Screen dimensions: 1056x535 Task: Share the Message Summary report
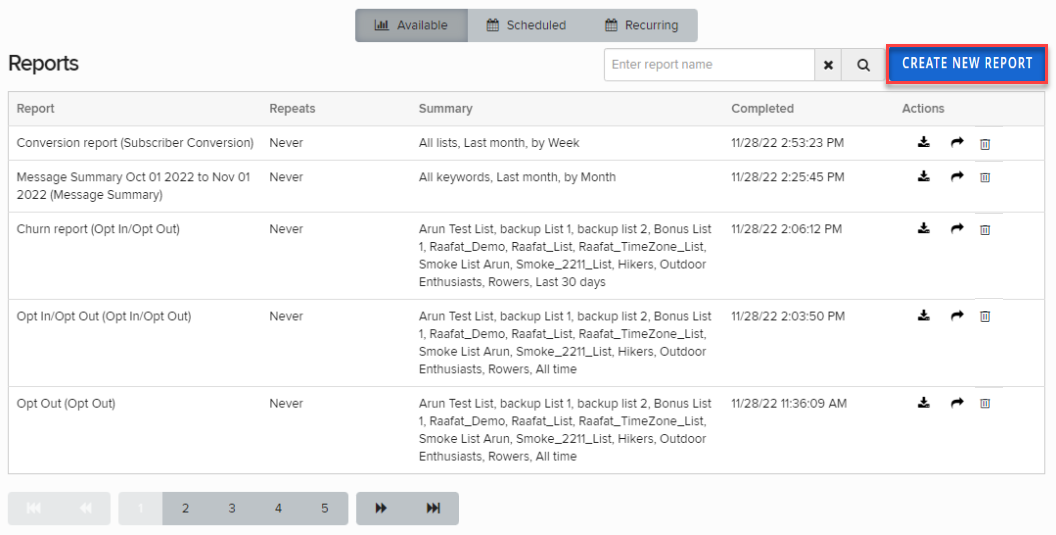[957, 177]
